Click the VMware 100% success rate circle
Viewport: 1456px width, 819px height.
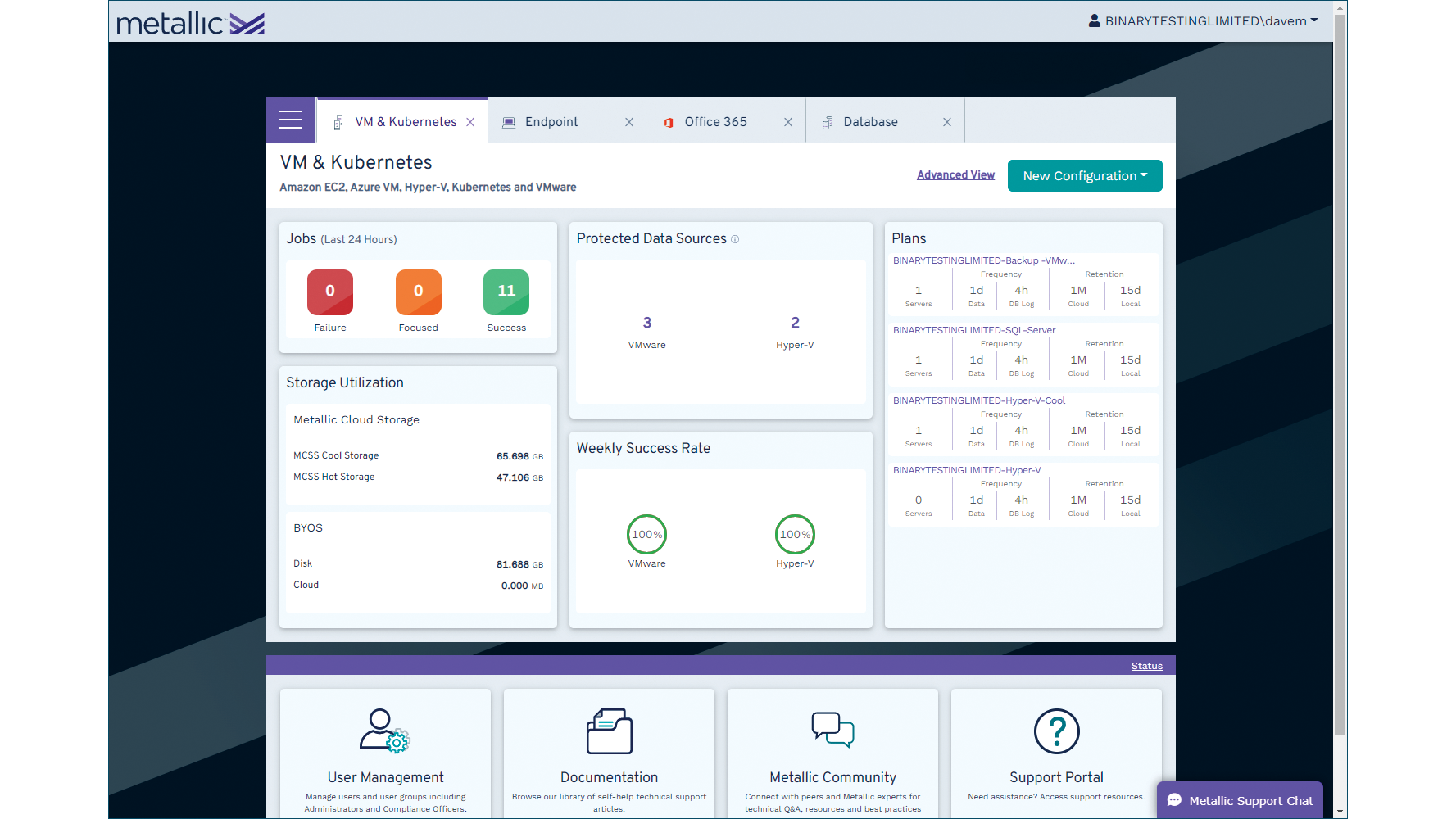click(646, 534)
